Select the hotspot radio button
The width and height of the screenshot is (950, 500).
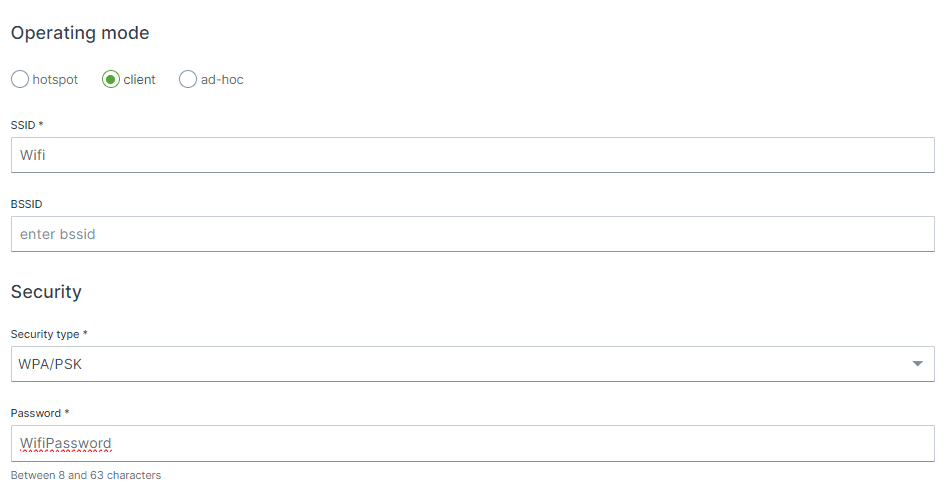(20, 80)
